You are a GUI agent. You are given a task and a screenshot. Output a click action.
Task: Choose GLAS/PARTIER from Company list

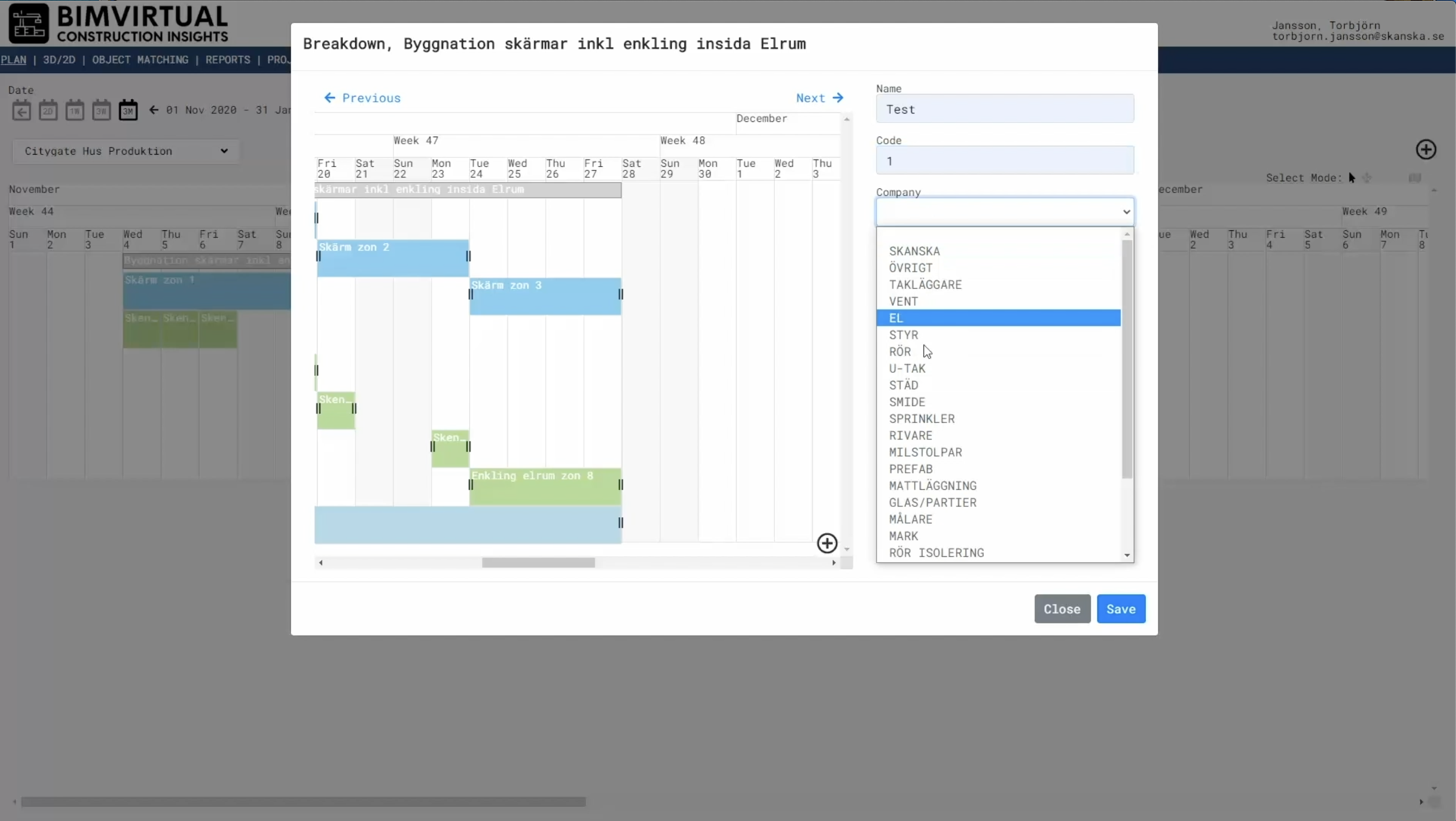[x=998, y=502]
